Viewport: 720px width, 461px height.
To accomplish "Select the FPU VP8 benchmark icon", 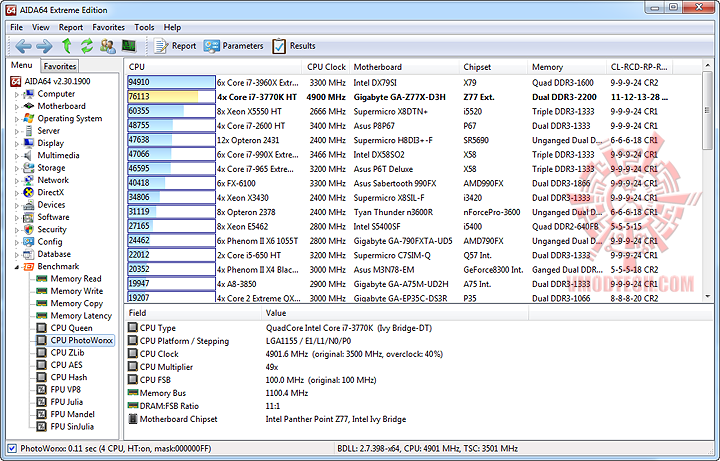I will (42, 390).
